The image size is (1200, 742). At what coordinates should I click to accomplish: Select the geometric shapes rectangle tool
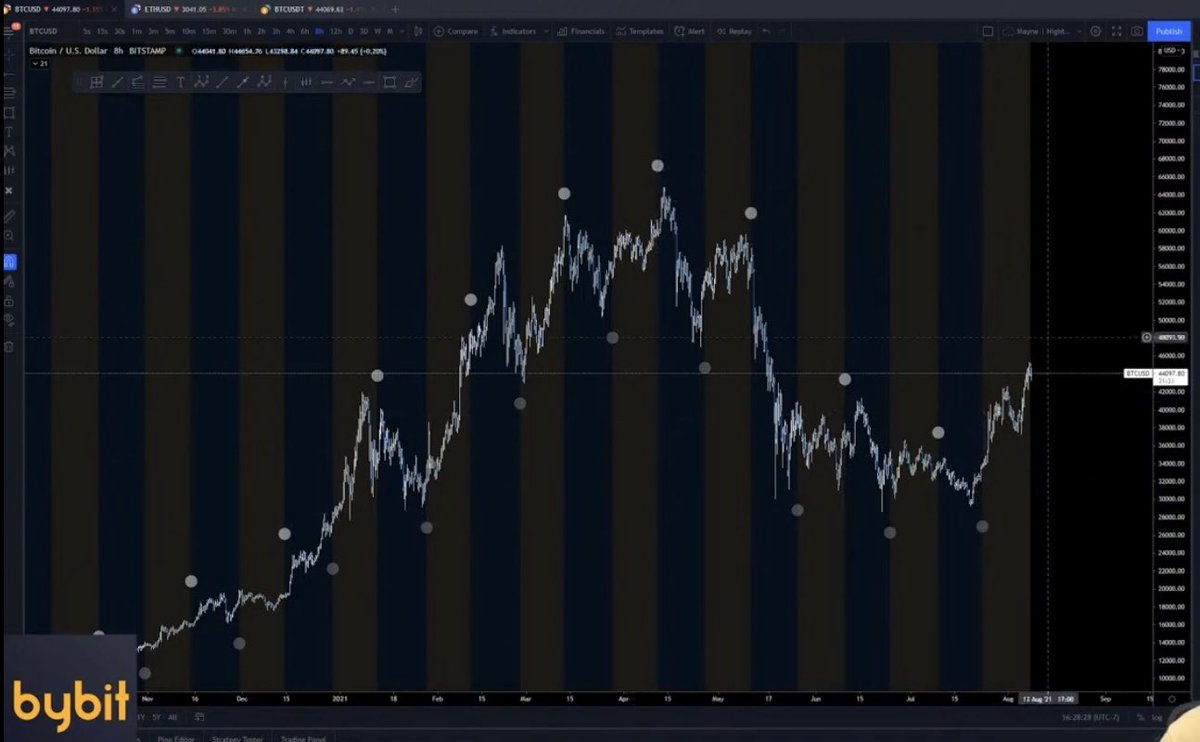pyautogui.click(x=10, y=112)
